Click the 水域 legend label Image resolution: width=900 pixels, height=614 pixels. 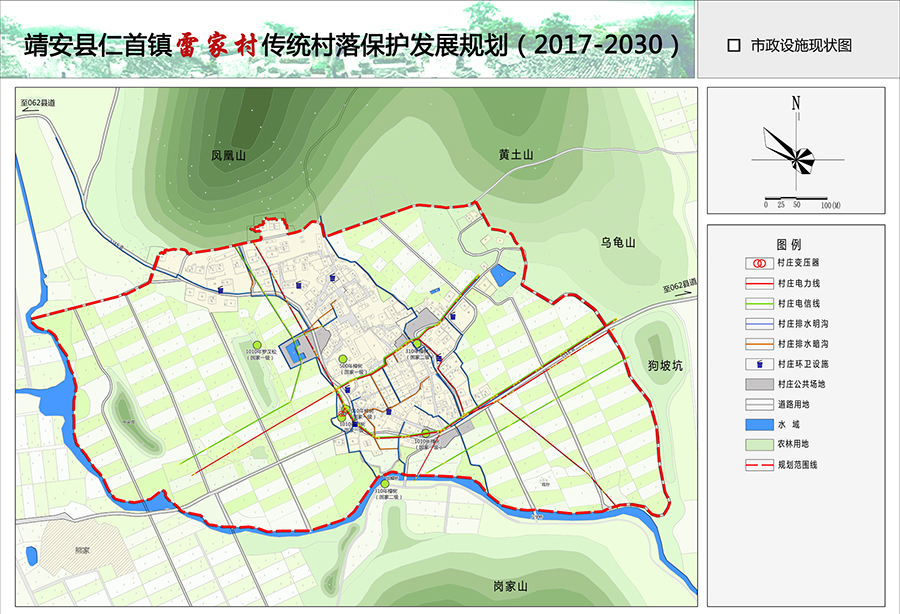tap(789, 425)
